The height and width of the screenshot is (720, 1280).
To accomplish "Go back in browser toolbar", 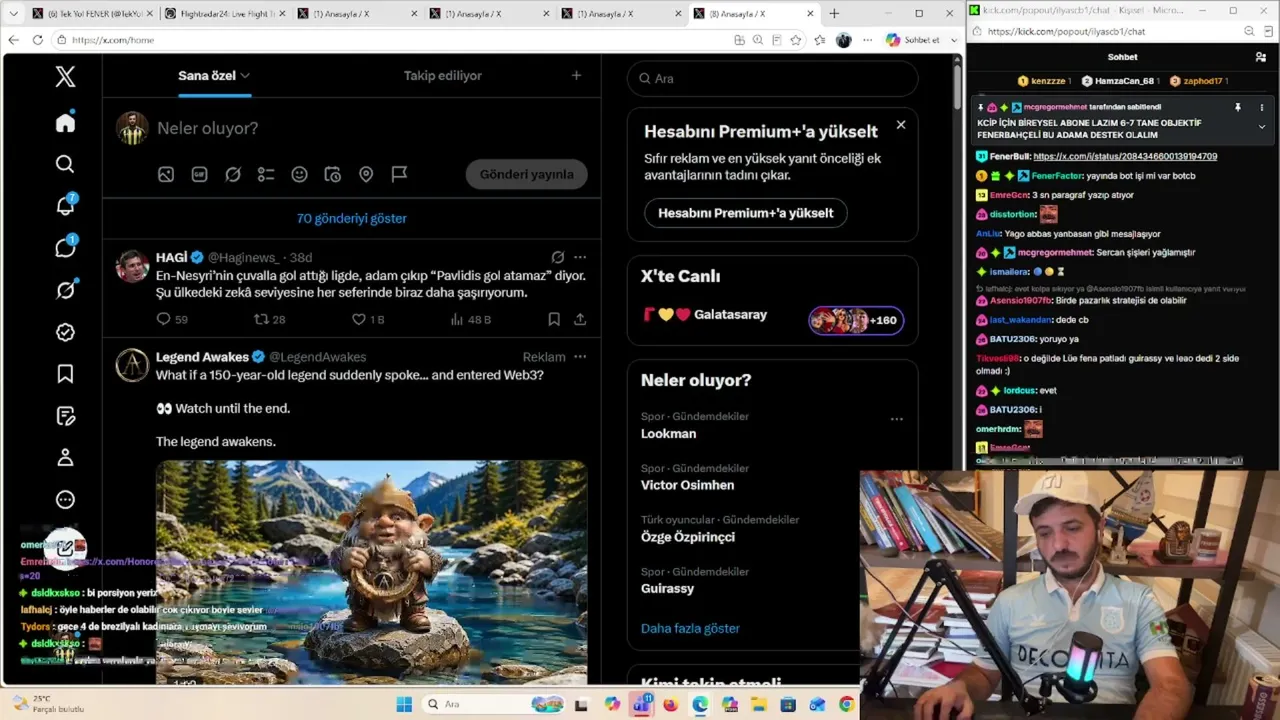I will [13, 40].
